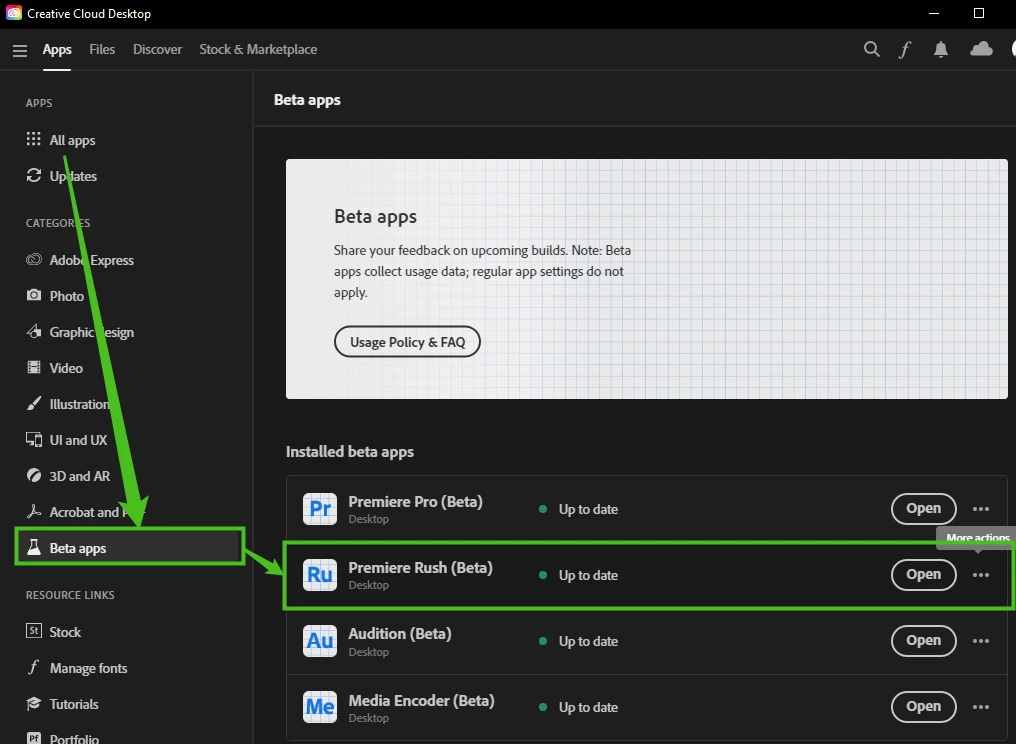Image resolution: width=1016 pixels, height=744 pixels.
Task: Open the Video category
Action: (x=54, y=368)
